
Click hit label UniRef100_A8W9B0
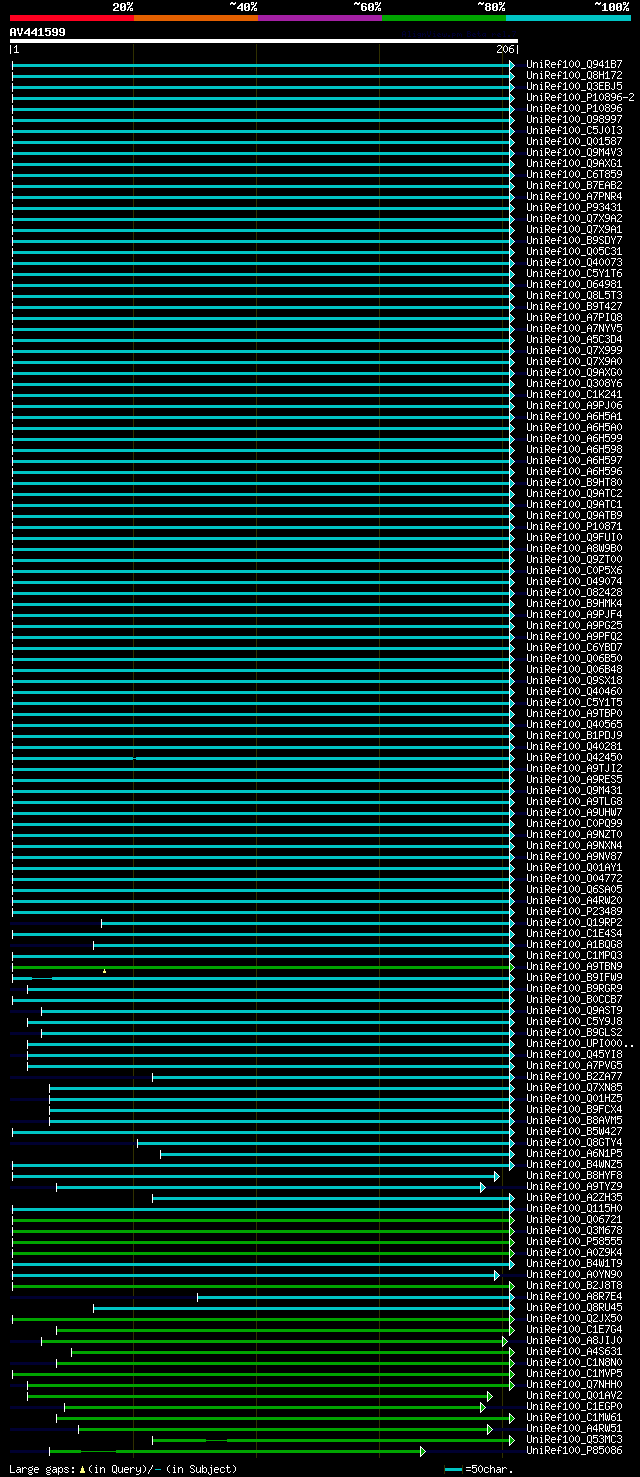(574, 548)
